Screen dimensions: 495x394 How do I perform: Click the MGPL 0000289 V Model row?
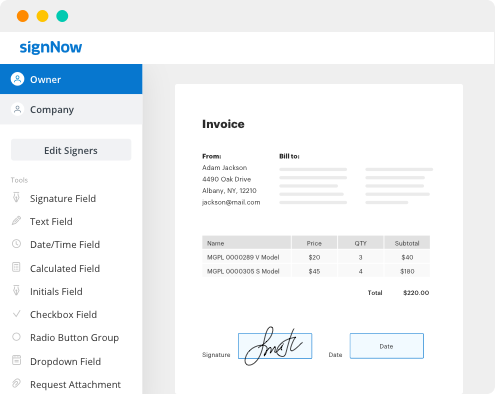click(316, 257)
